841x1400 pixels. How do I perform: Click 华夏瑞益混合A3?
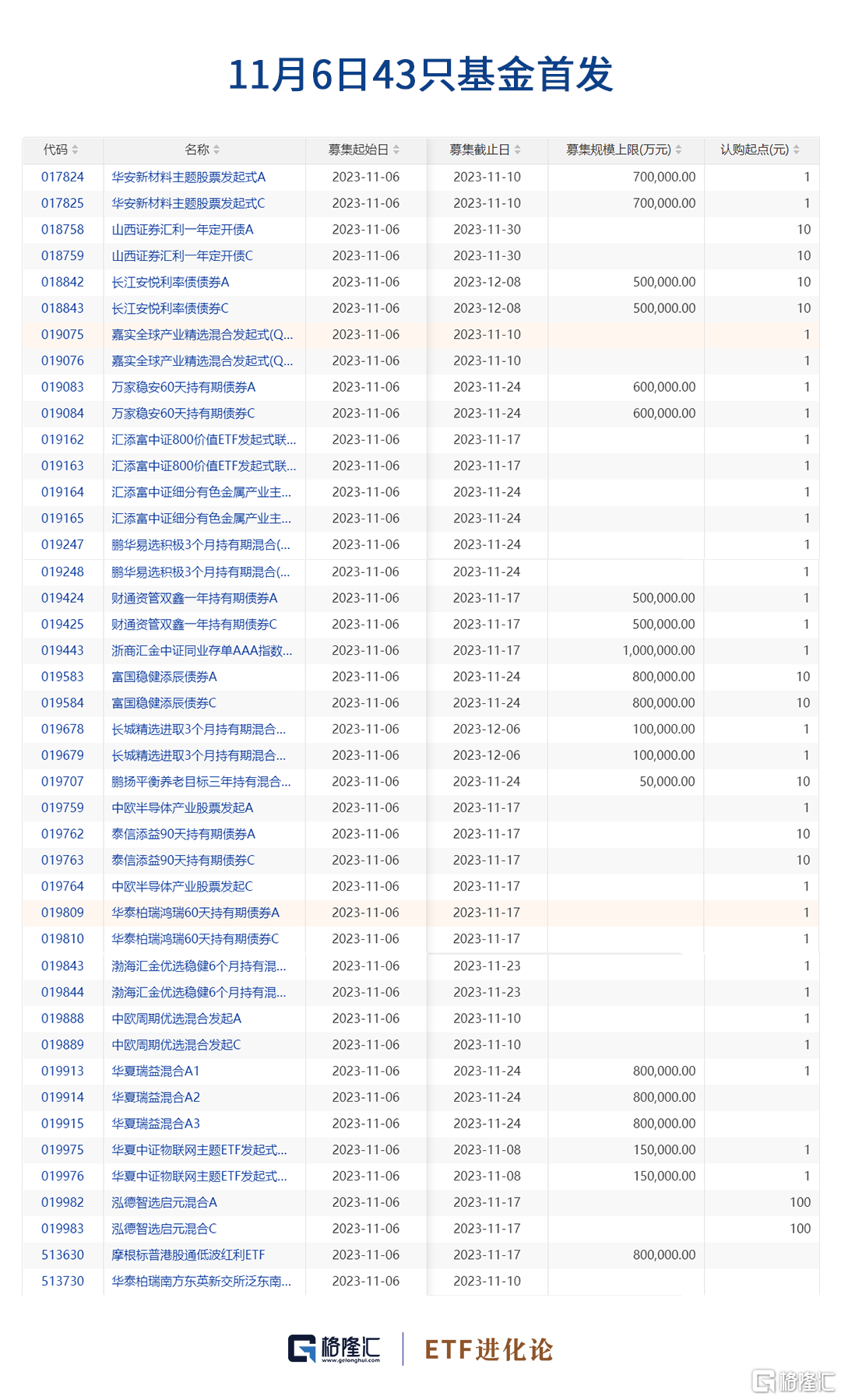[156, 1124]
